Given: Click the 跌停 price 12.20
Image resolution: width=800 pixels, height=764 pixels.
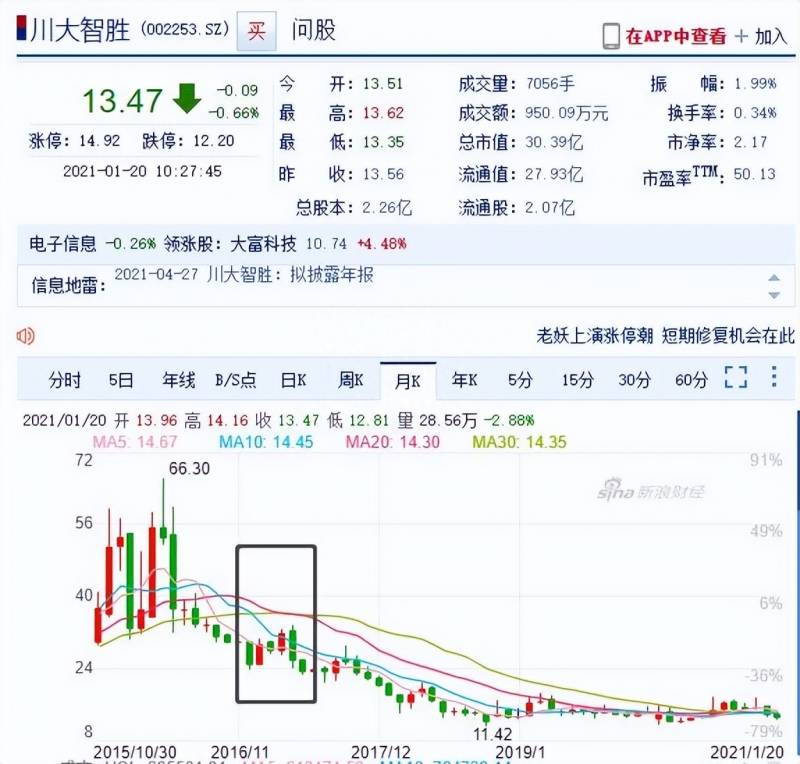Looking at the screenshot, I should point(214,140).
